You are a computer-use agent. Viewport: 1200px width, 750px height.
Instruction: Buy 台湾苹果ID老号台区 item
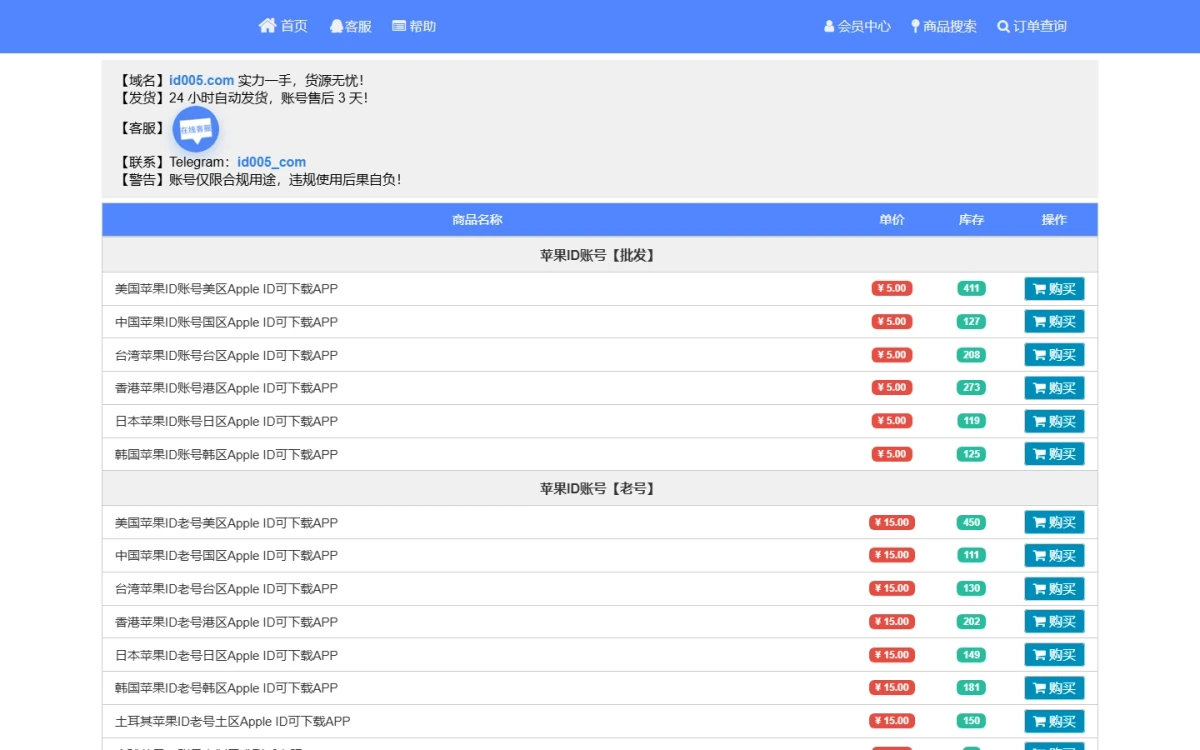1054,588
